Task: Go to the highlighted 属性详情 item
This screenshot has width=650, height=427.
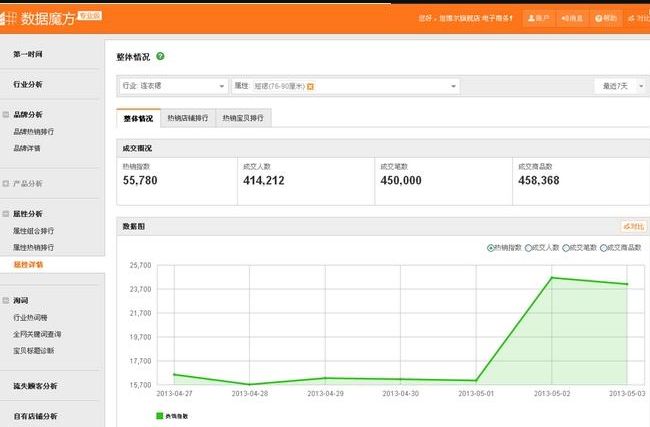Action: [x=28, y=264]
